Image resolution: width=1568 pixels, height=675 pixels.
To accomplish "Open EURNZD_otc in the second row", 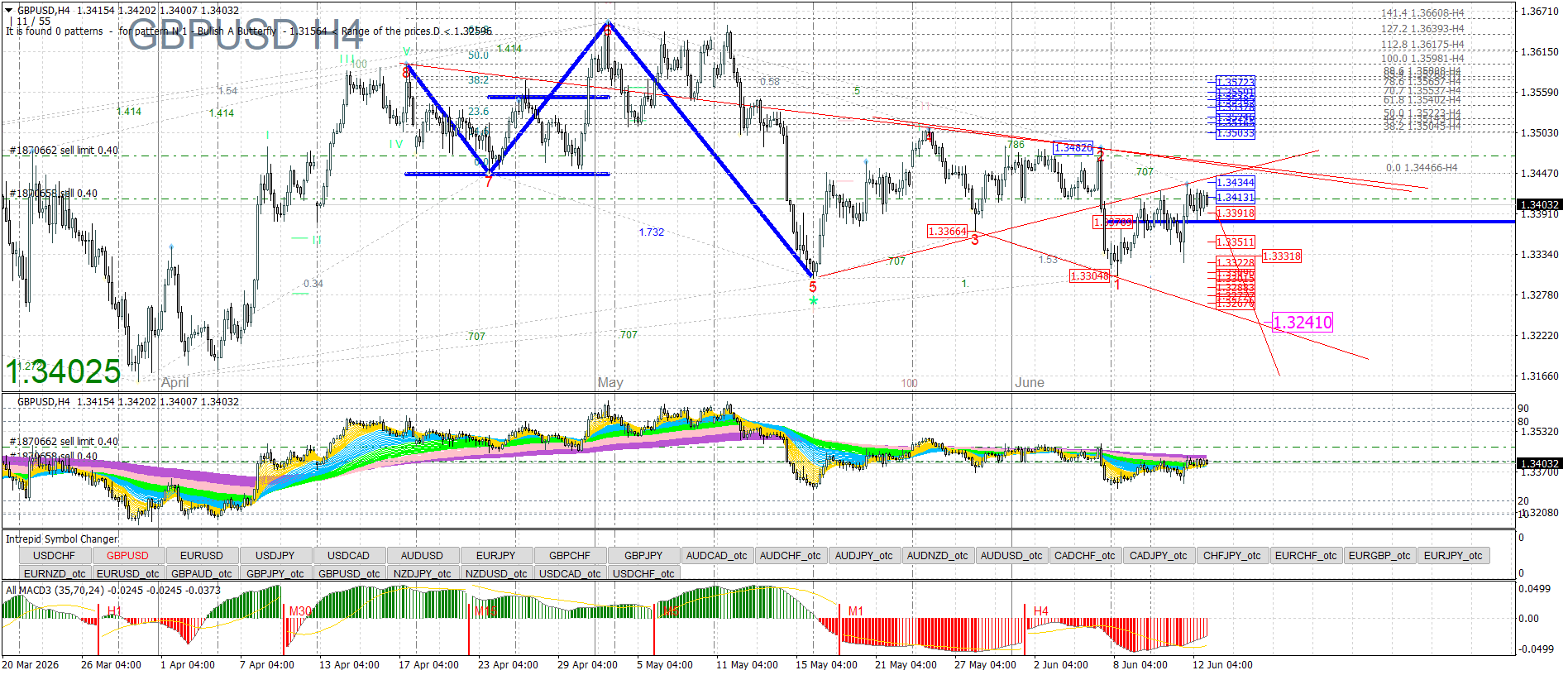I will click(x=55, y=573).
